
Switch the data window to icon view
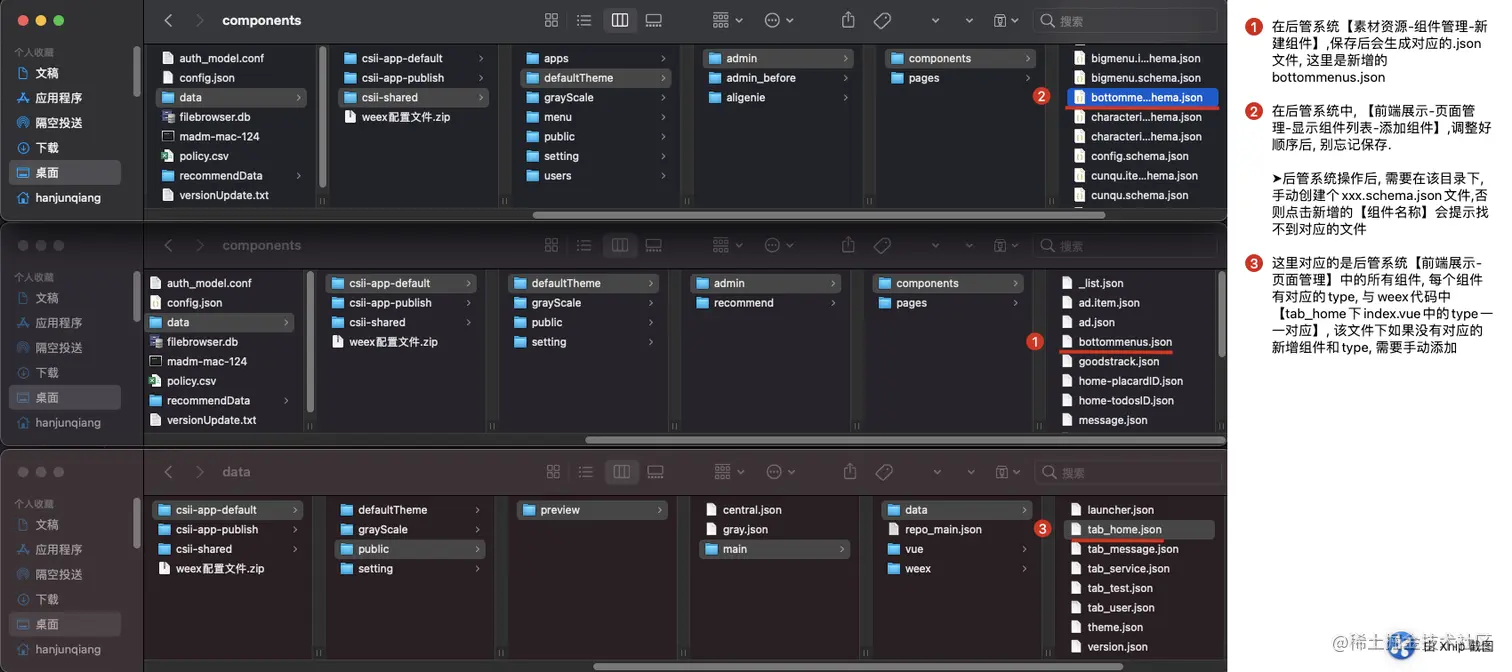point(551,471)
